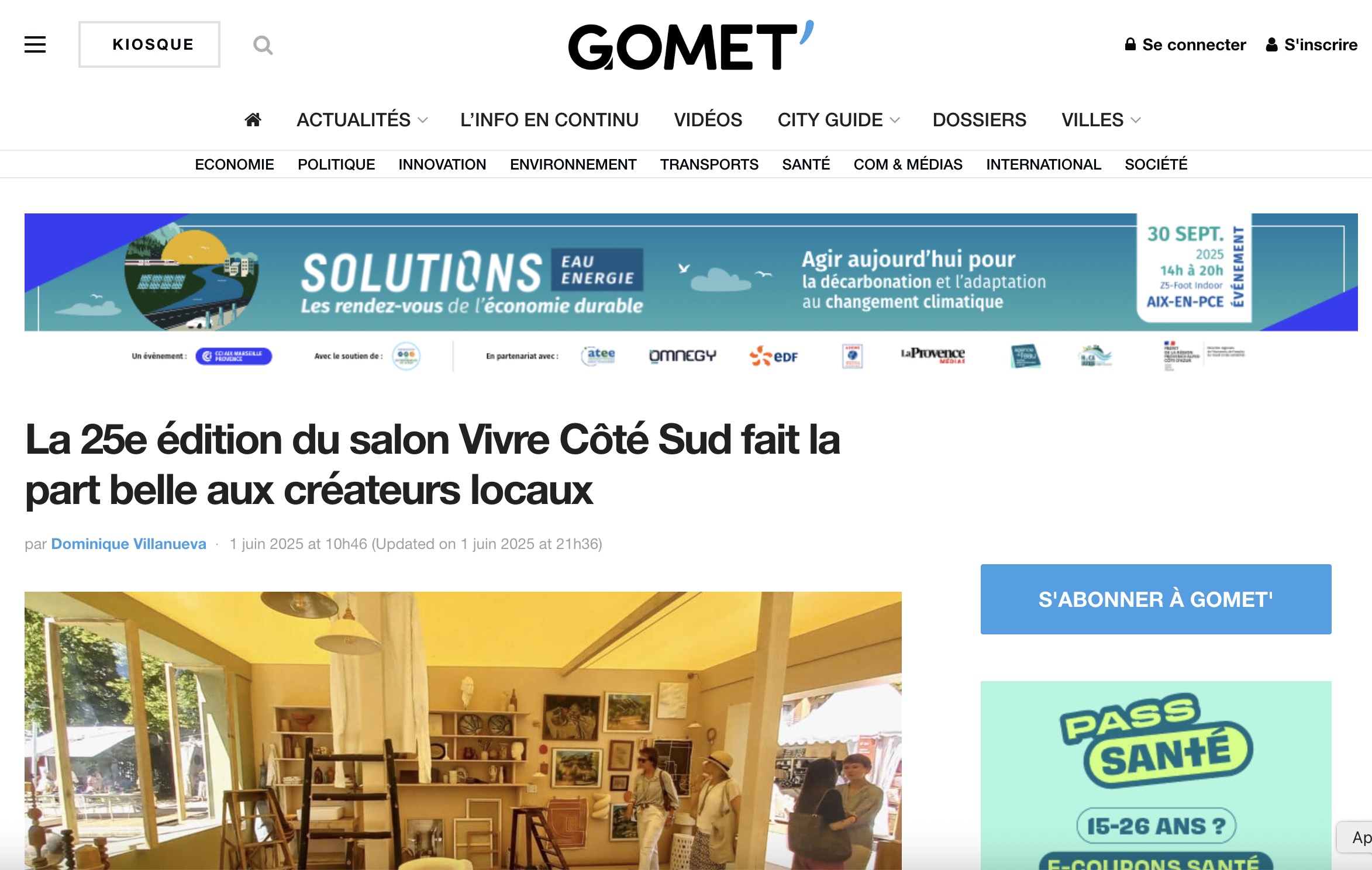
Task: Click the La Provence logo
Action: pyautogui.click(x=933, y=355)
